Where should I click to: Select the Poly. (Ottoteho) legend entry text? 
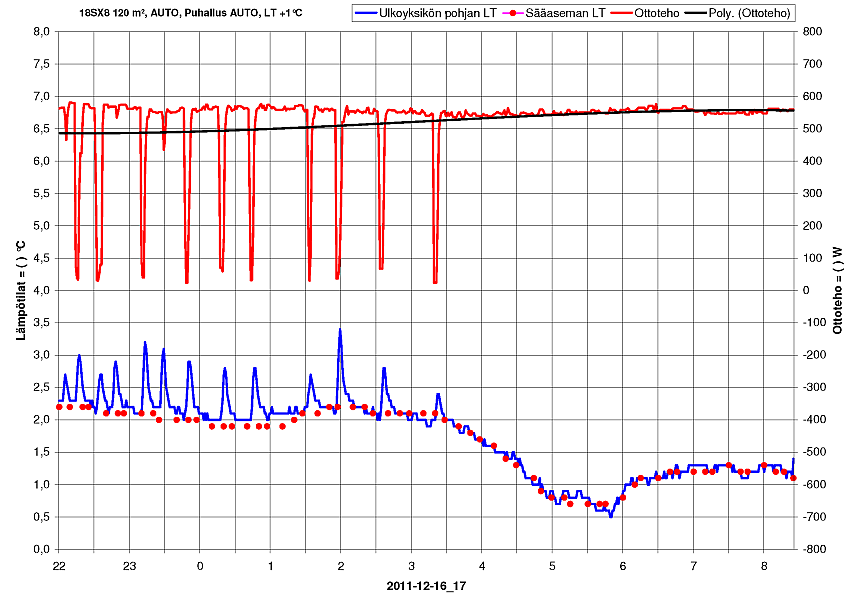pyautogui.click(x=751, y=13)
